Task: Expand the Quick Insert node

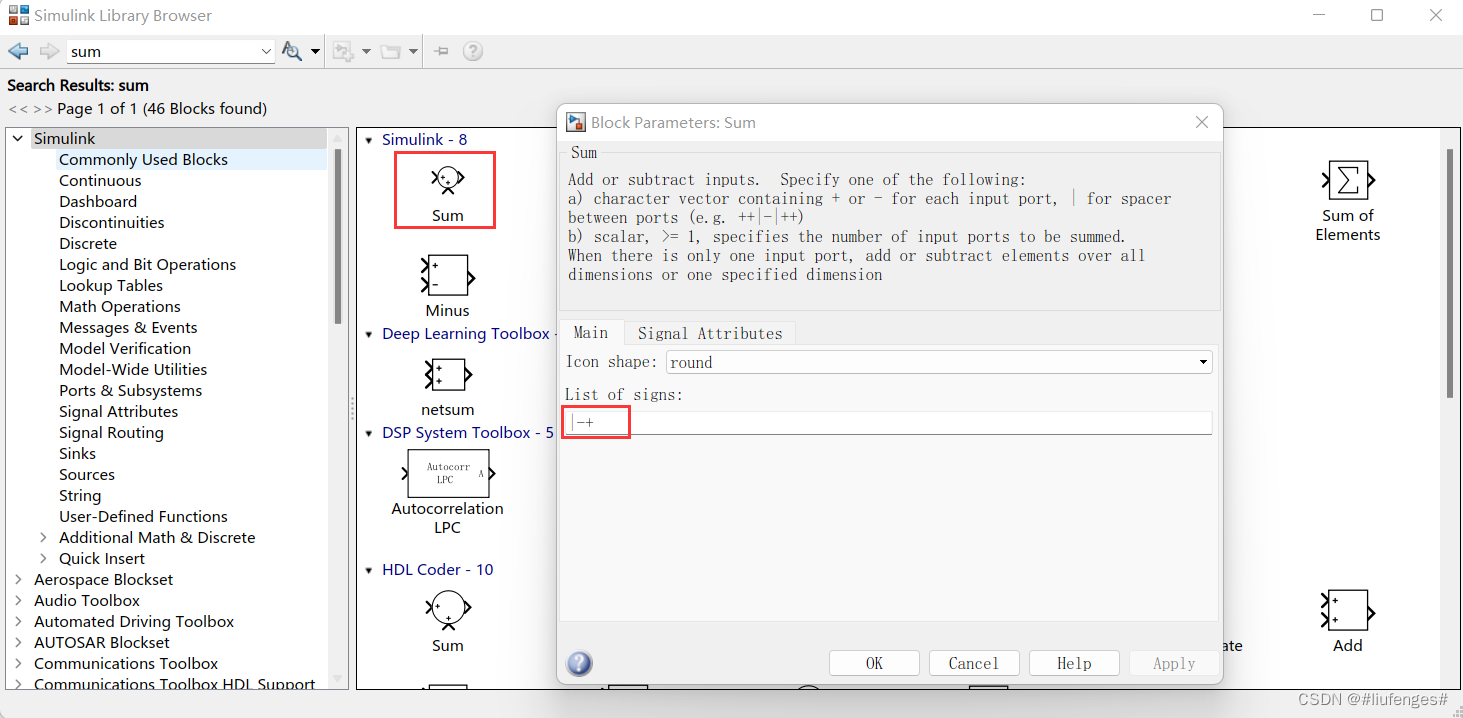Action: pyautogui.click(x=43, y=559)
